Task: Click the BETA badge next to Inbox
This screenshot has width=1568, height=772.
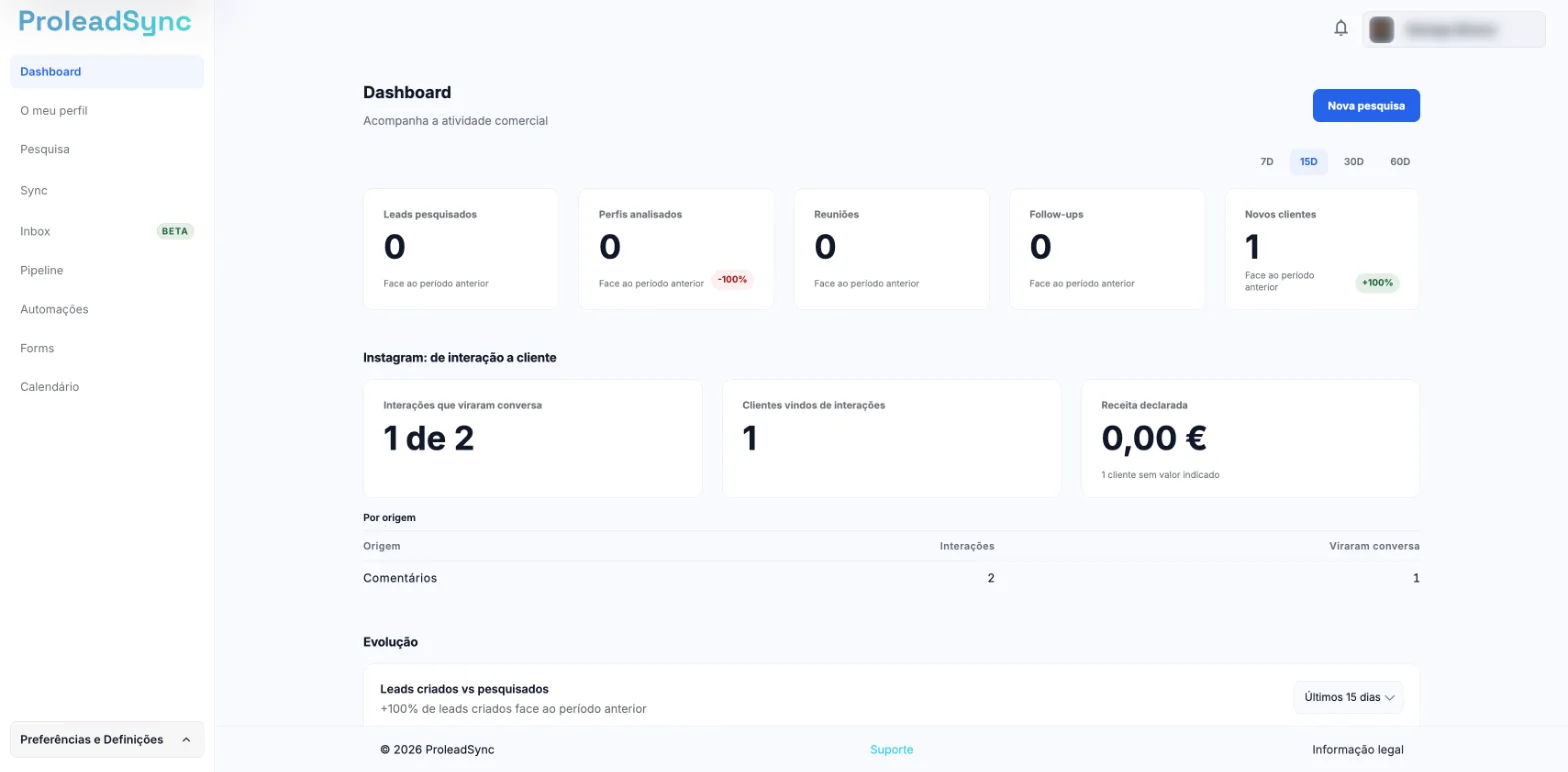Action: tap(175, 231)
